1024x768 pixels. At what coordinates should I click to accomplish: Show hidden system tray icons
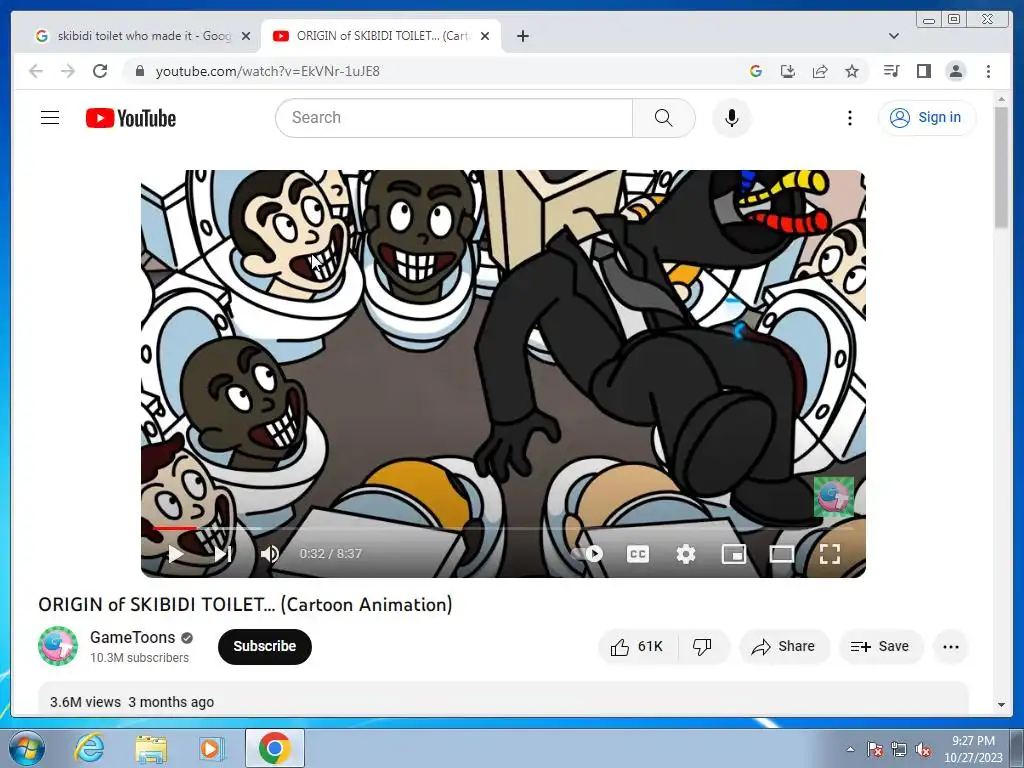coord(850,749)
